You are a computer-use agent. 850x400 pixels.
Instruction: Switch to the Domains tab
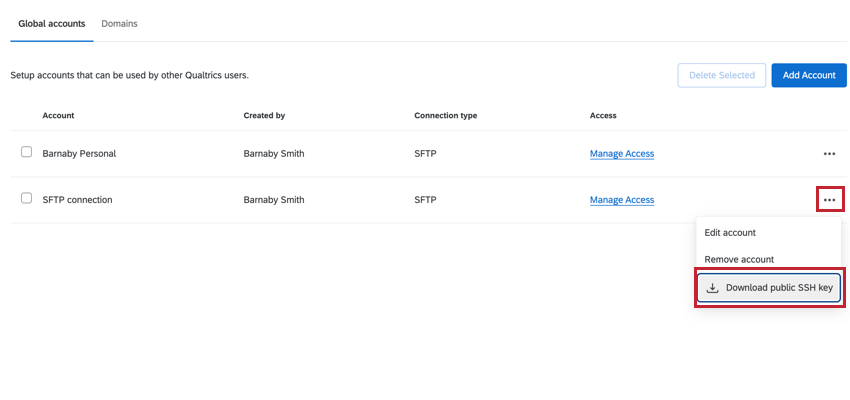pos(120,23)
